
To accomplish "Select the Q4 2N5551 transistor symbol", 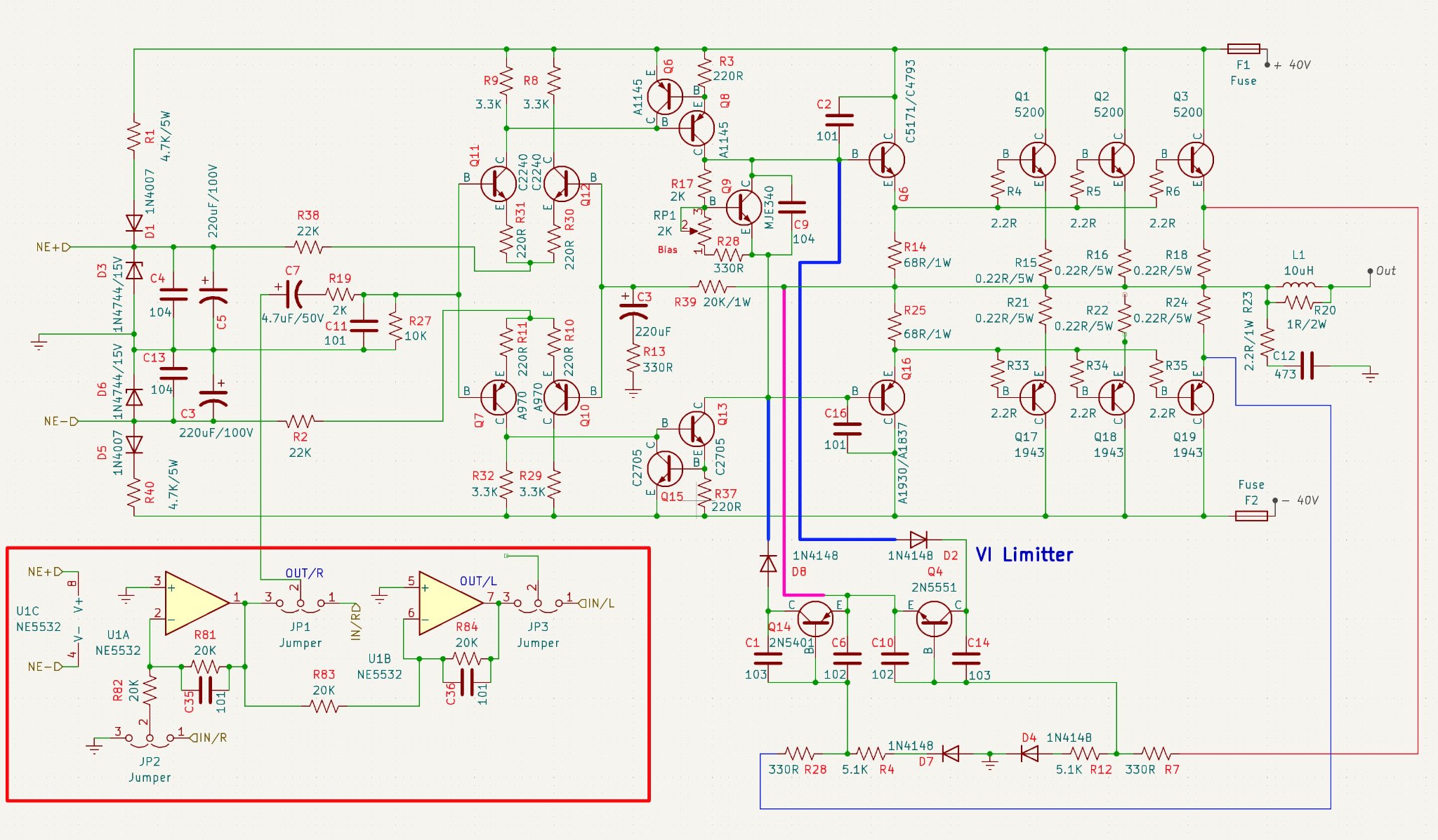I will (934, 619).
